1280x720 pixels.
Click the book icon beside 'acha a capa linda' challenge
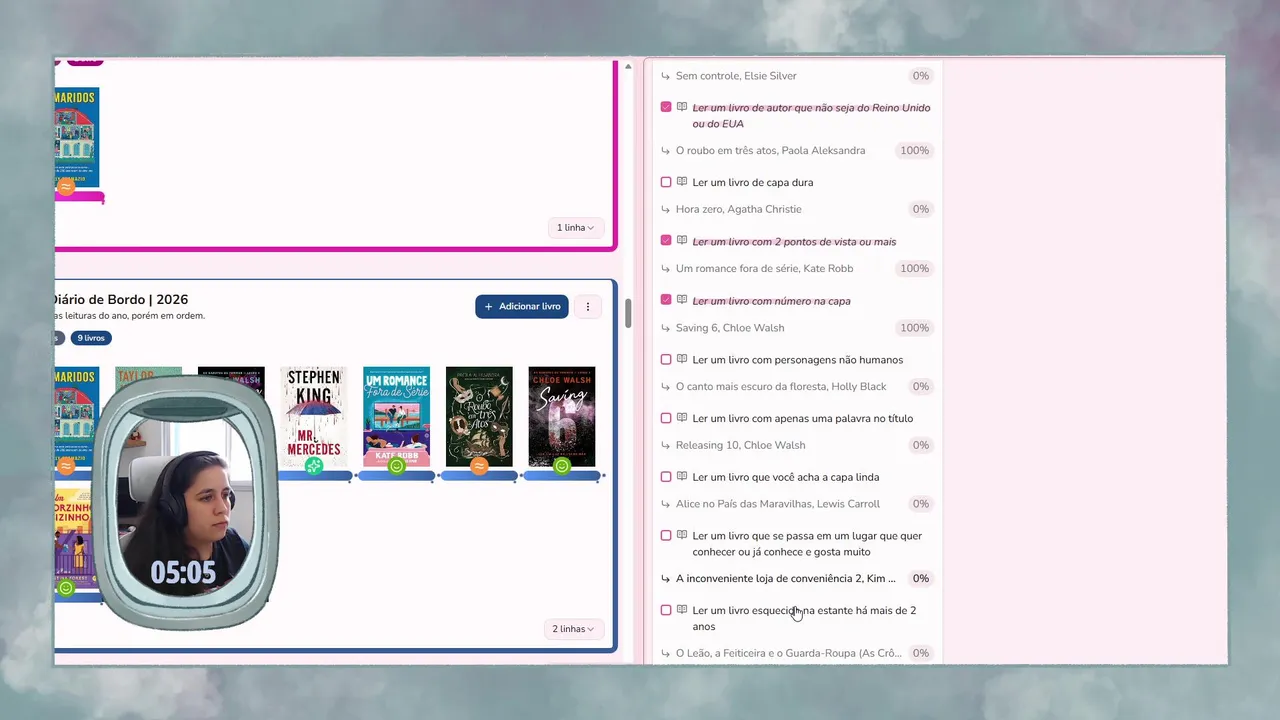[682, 477]
